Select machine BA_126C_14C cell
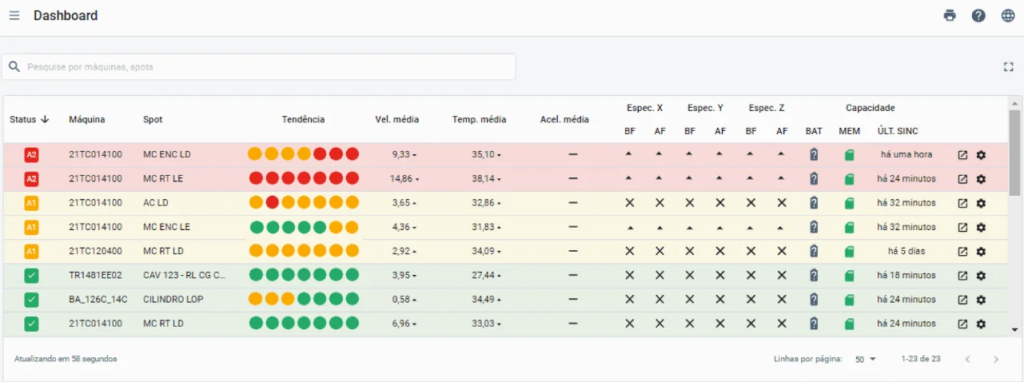The height and width of the screenshot is (382, 1024). point(98,300)
